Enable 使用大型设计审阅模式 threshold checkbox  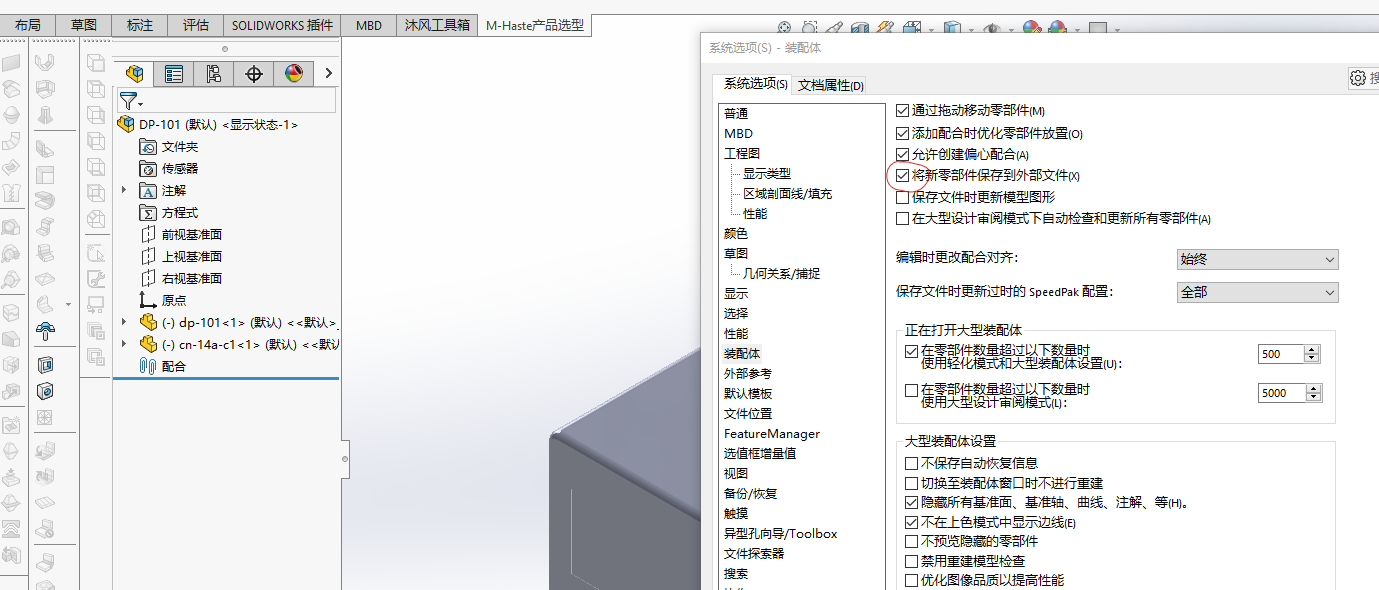point(911,390)
